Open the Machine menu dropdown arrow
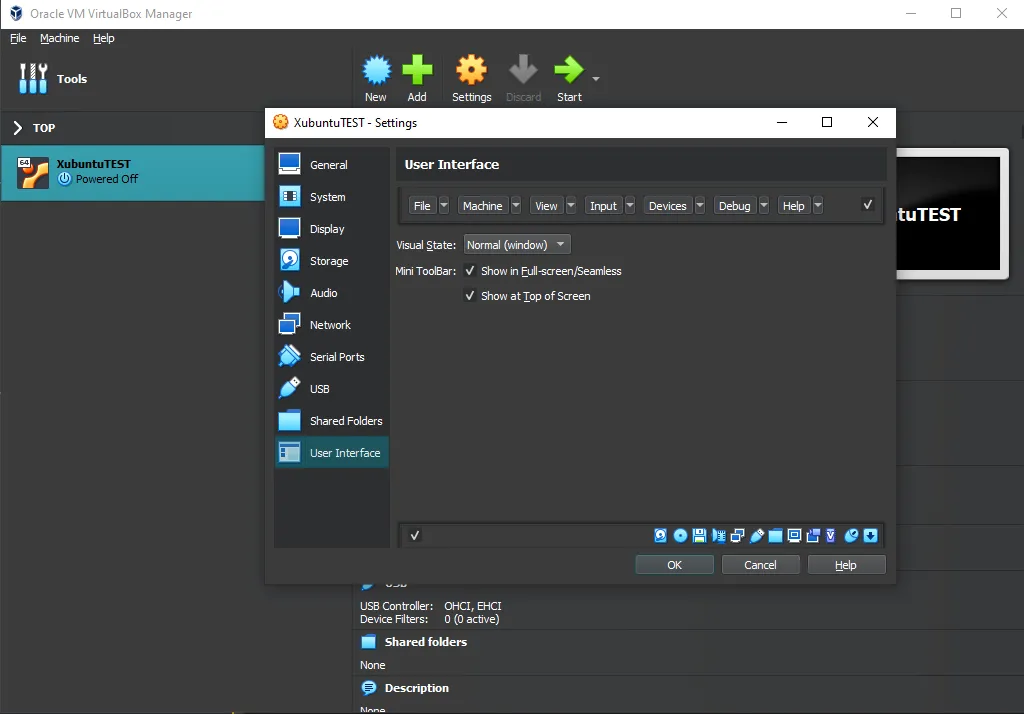Viewport: 1024px width, 714px height. (x=518, y=205)
